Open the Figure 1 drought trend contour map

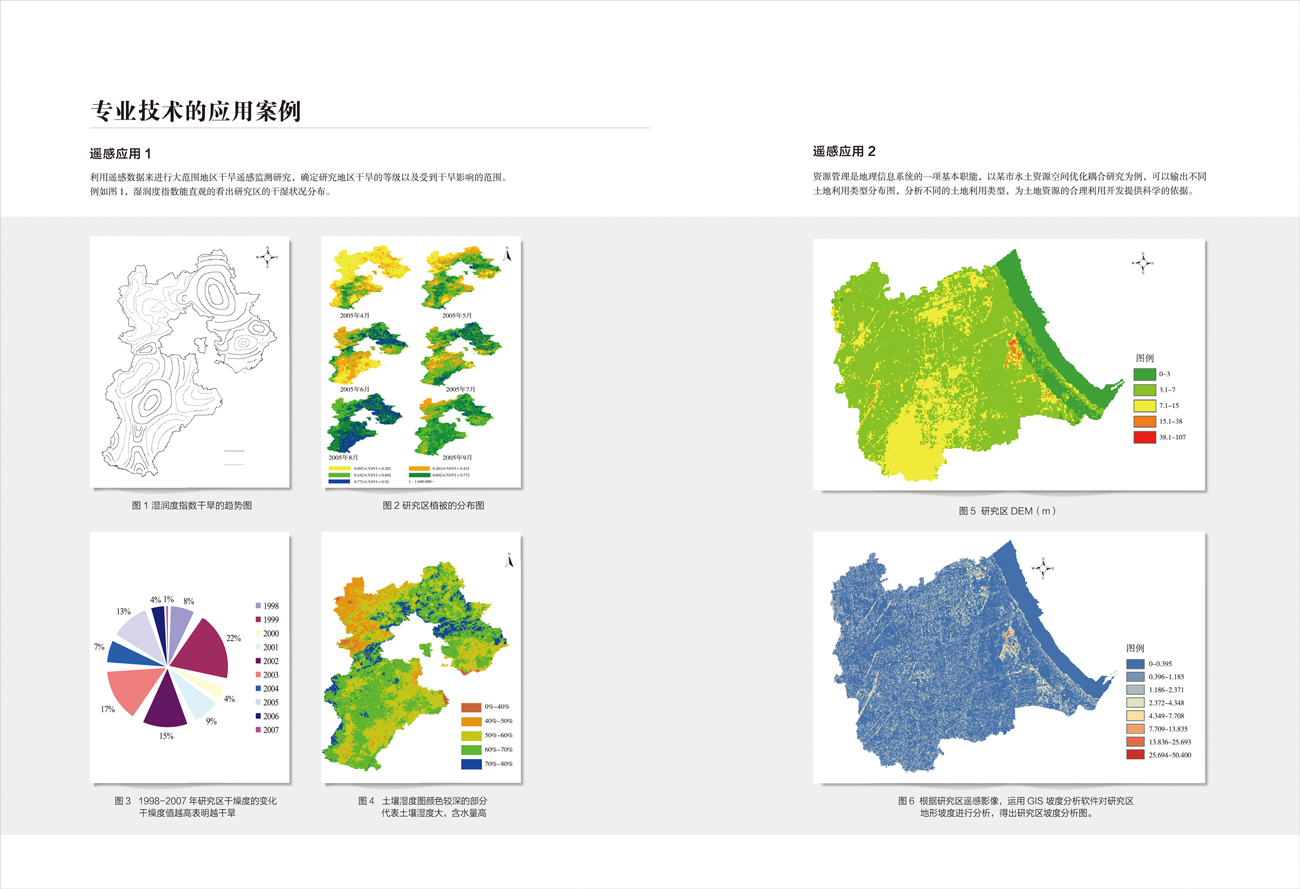tap(190, 363)
